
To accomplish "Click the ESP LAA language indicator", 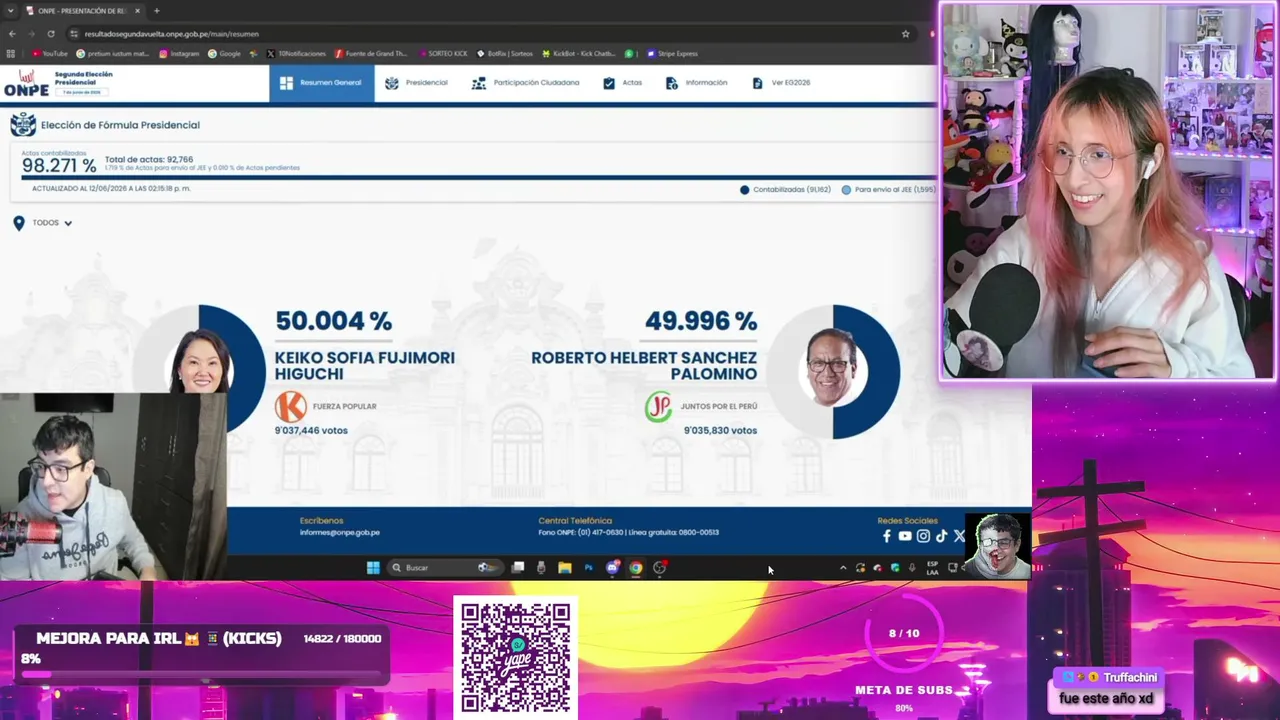I will pos(932,568).
